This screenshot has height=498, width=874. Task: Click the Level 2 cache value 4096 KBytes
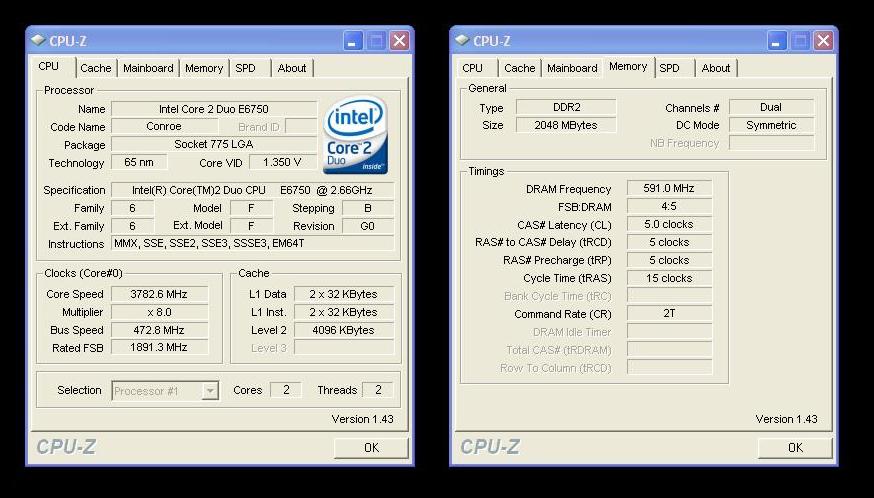(344, 330)
